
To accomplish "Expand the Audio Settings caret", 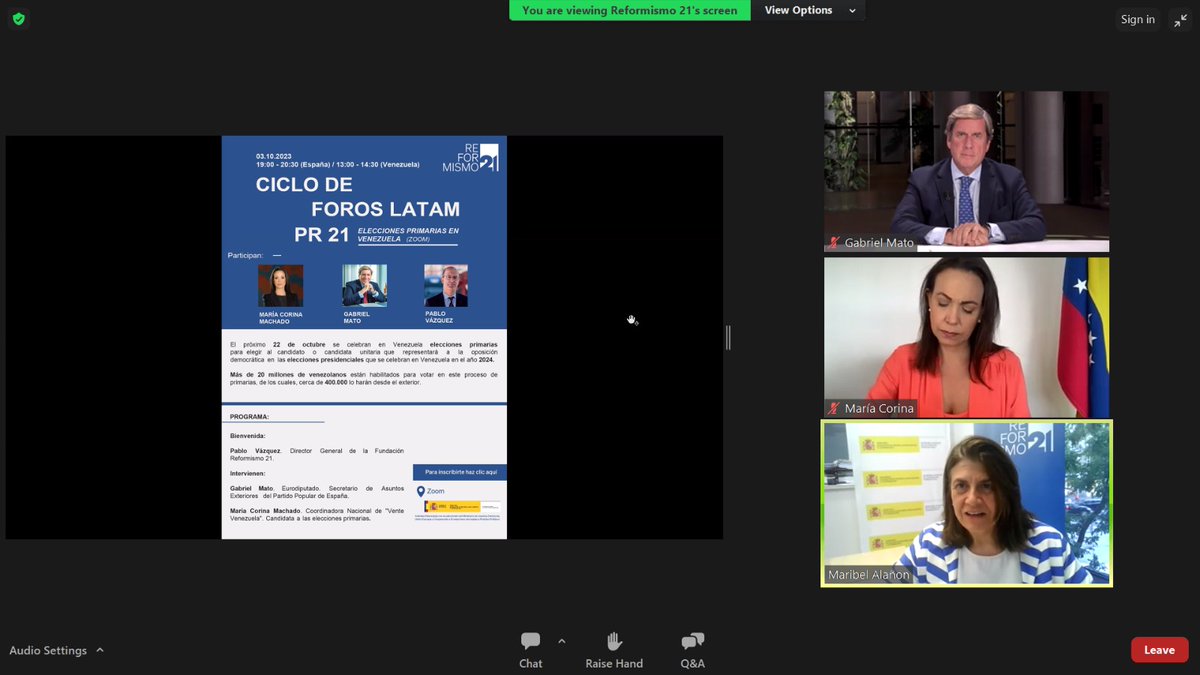I will (100, 650).
